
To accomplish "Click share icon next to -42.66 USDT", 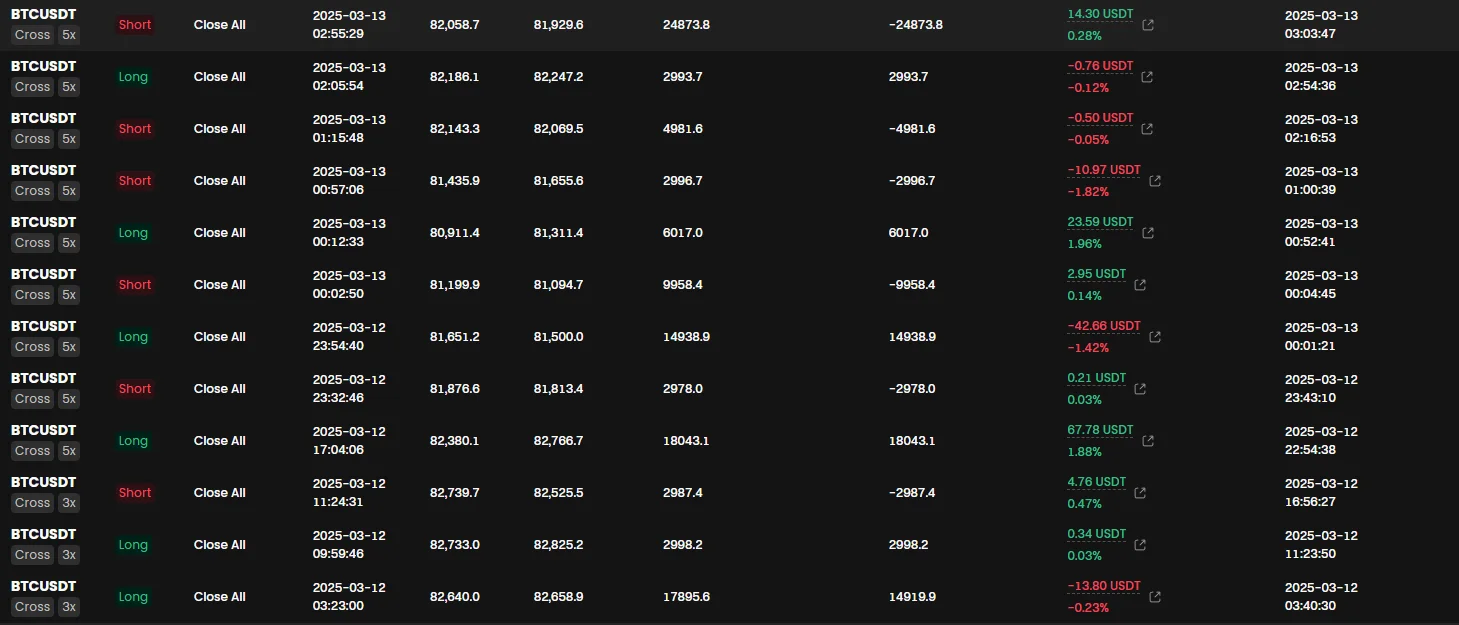I will (1155, 337).
